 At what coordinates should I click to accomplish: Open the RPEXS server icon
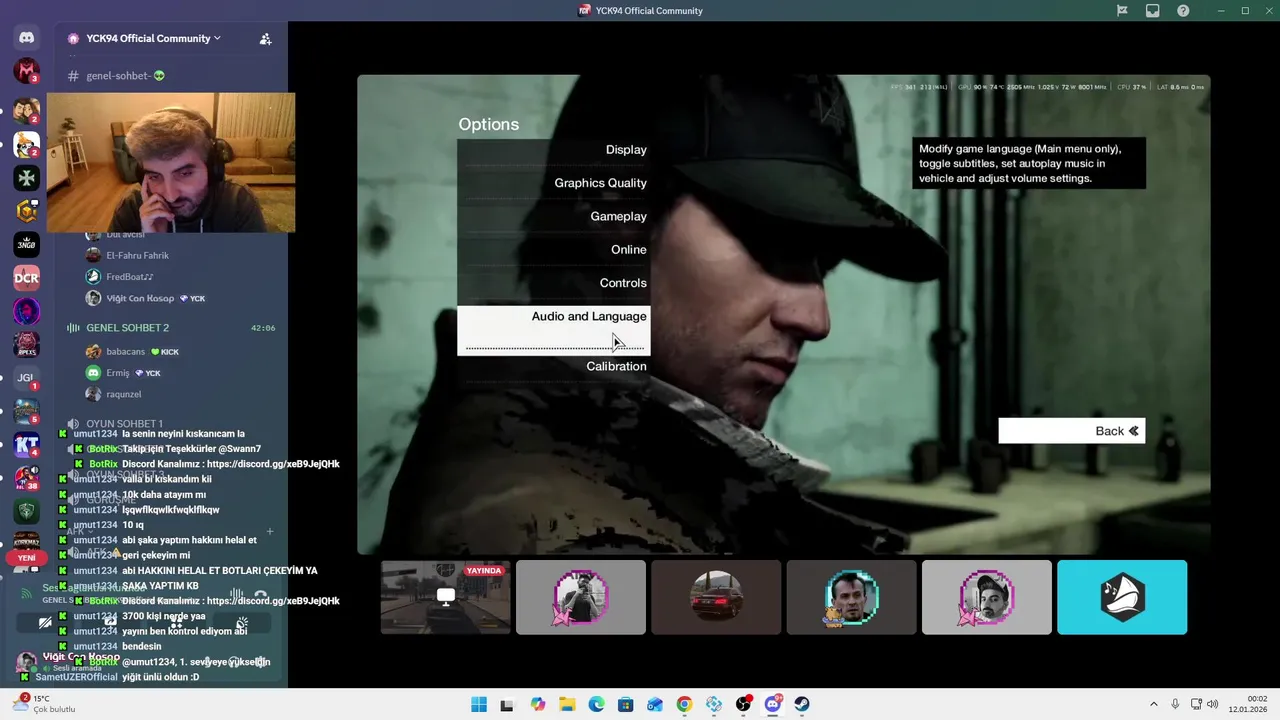(x=27, y=344)
